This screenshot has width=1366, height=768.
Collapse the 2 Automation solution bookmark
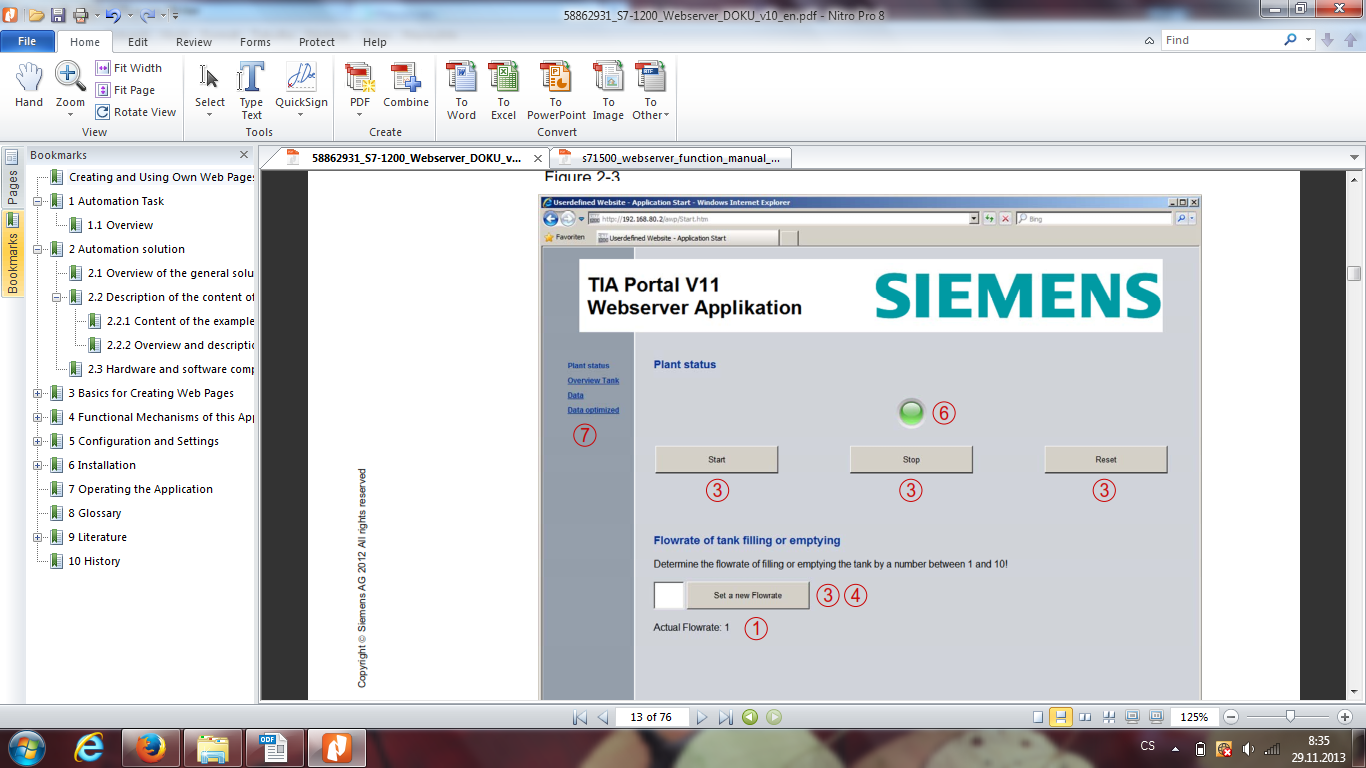pos(37,249)
